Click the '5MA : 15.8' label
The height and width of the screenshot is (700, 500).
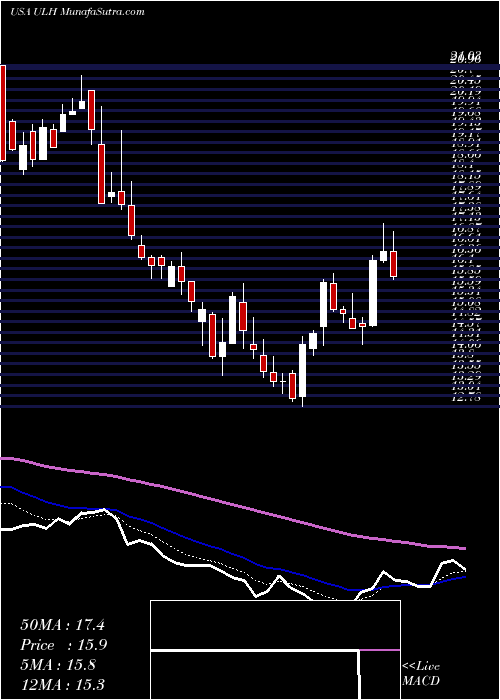point(58,665)
